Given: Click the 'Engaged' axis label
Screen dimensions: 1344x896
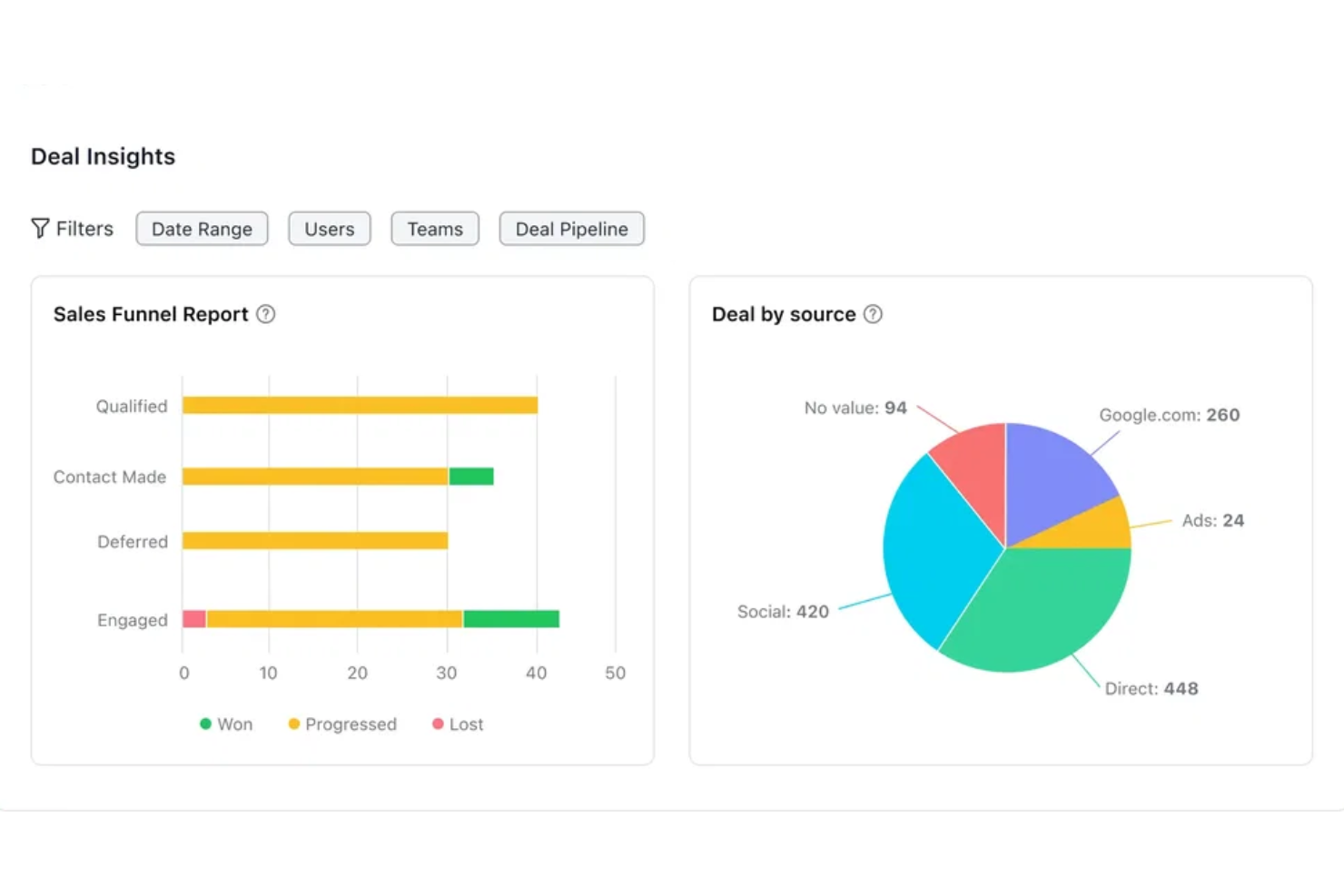Looking at the screenshot, I should (x=133, y=620).
